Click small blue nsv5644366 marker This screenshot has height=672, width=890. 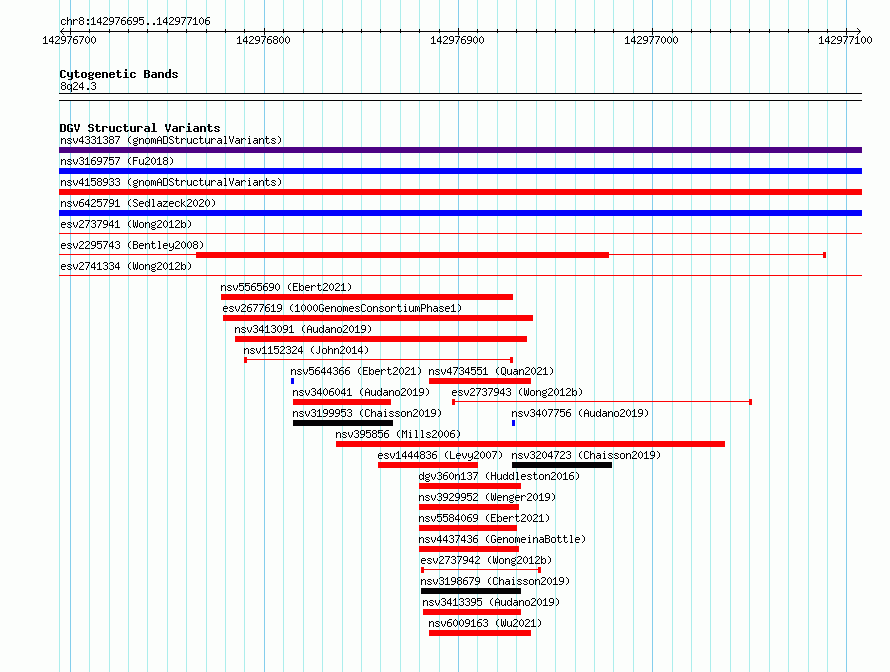point(292,381)
